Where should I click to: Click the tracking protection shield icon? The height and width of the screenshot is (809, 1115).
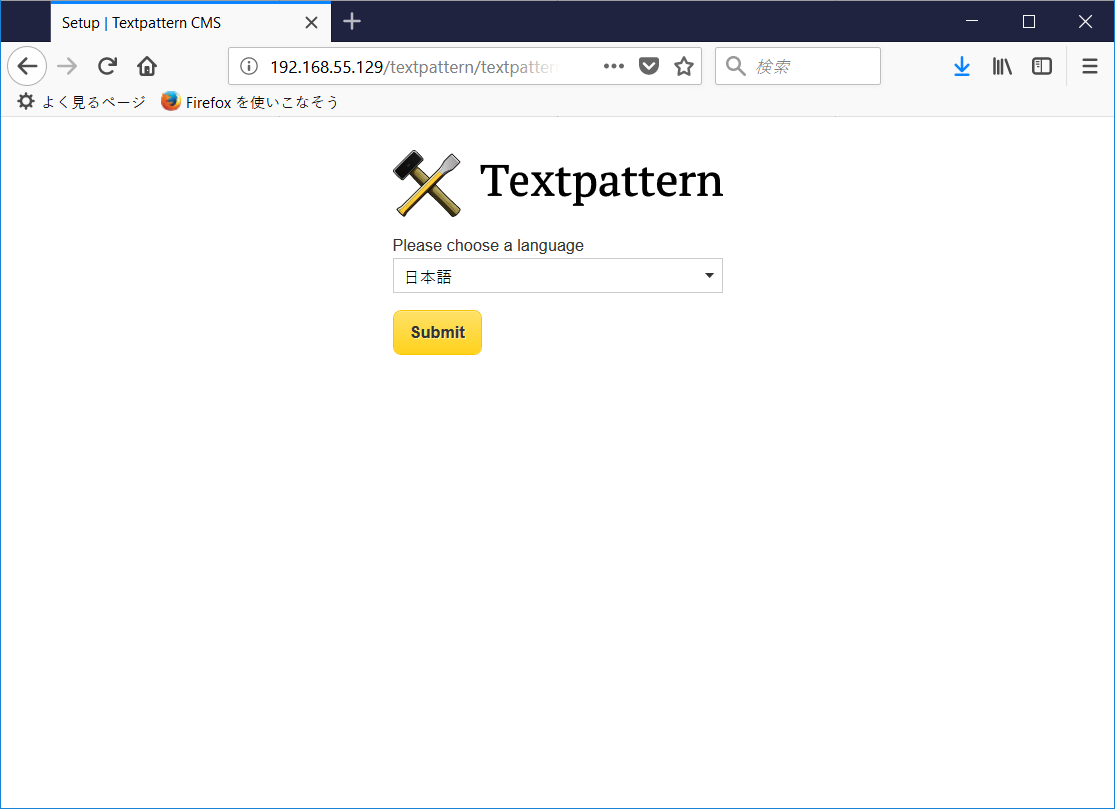649,66
